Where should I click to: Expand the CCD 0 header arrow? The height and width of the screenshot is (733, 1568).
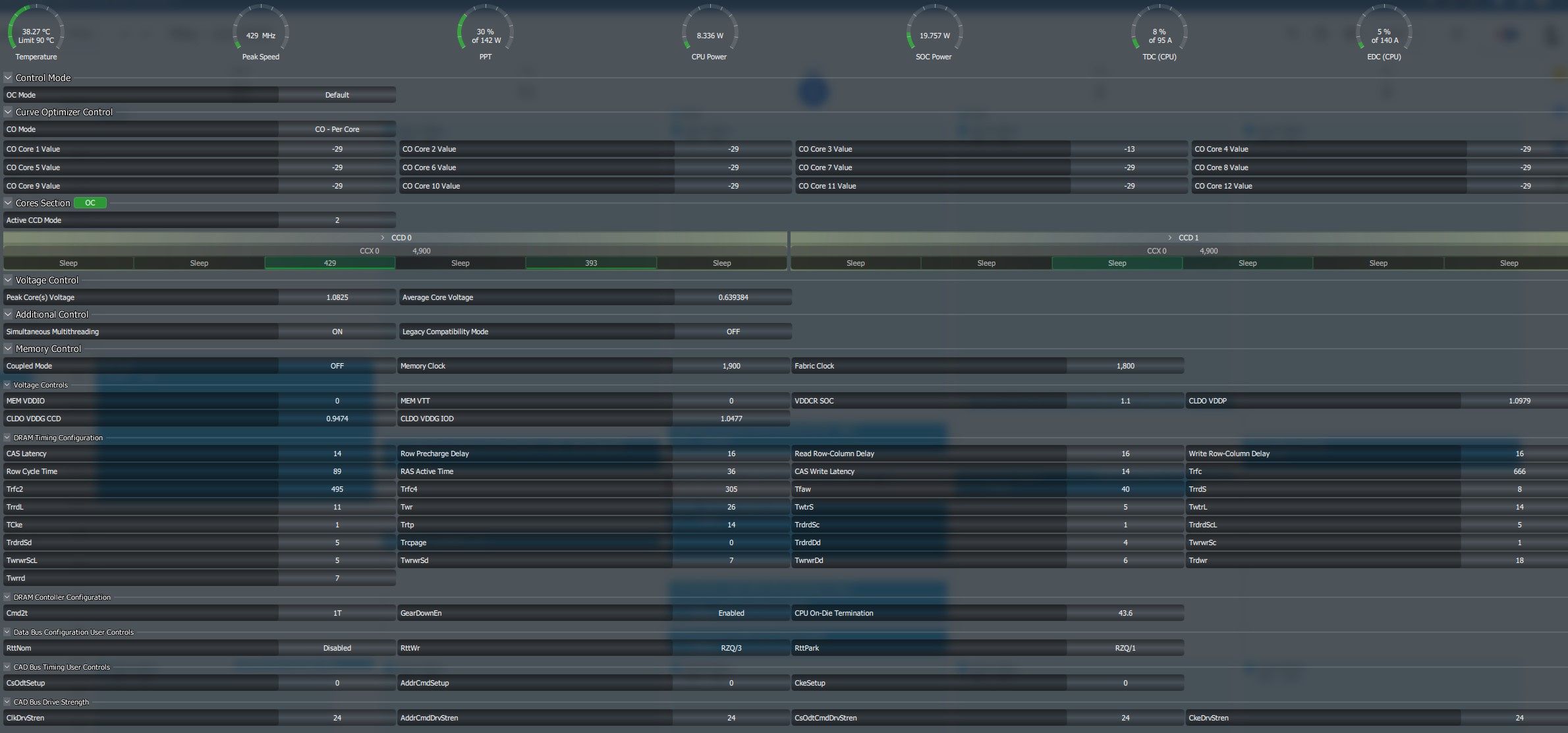click(x=382, y=237)
